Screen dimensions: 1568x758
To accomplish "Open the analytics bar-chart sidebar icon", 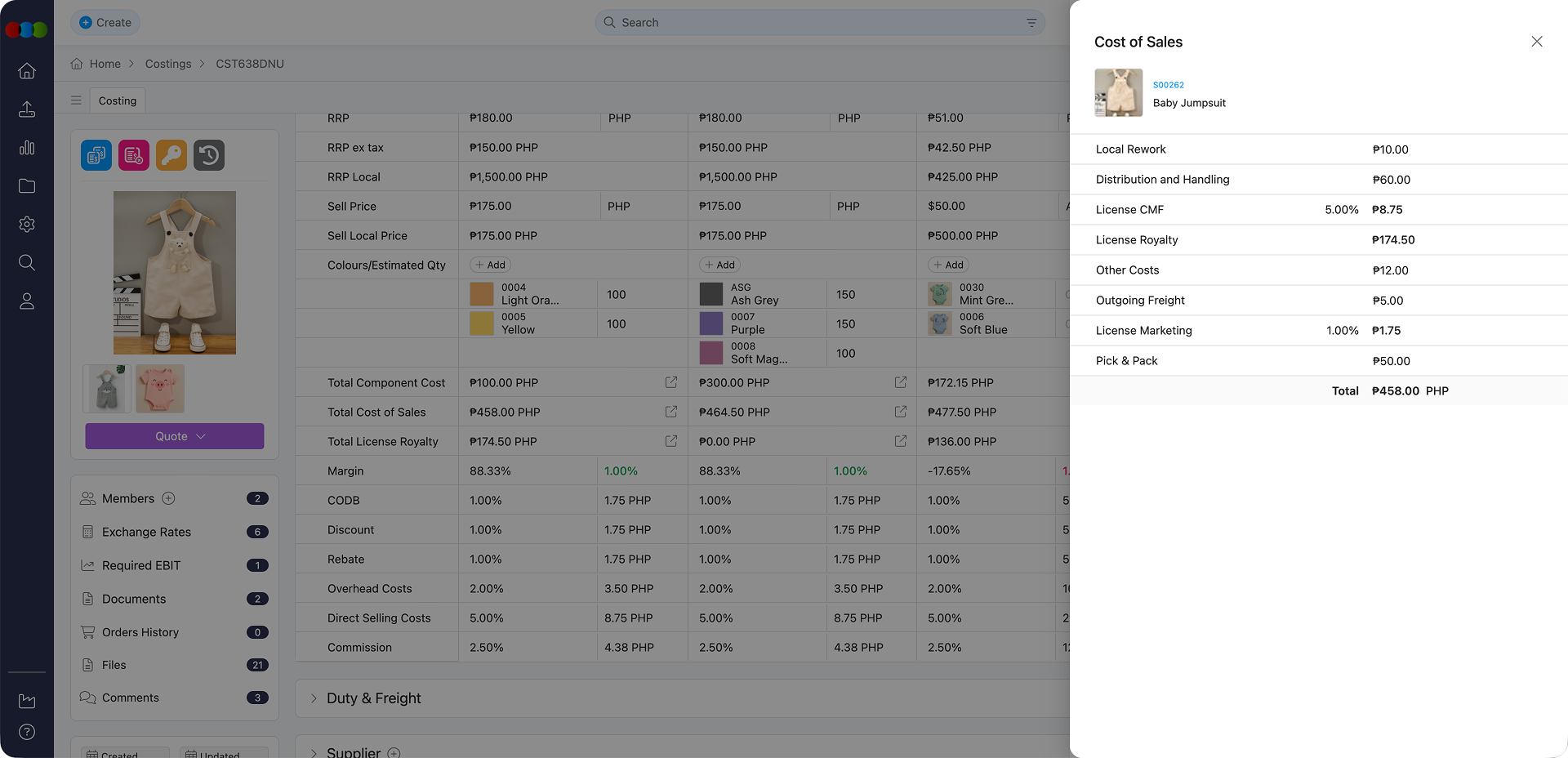I will pos(27,148).
